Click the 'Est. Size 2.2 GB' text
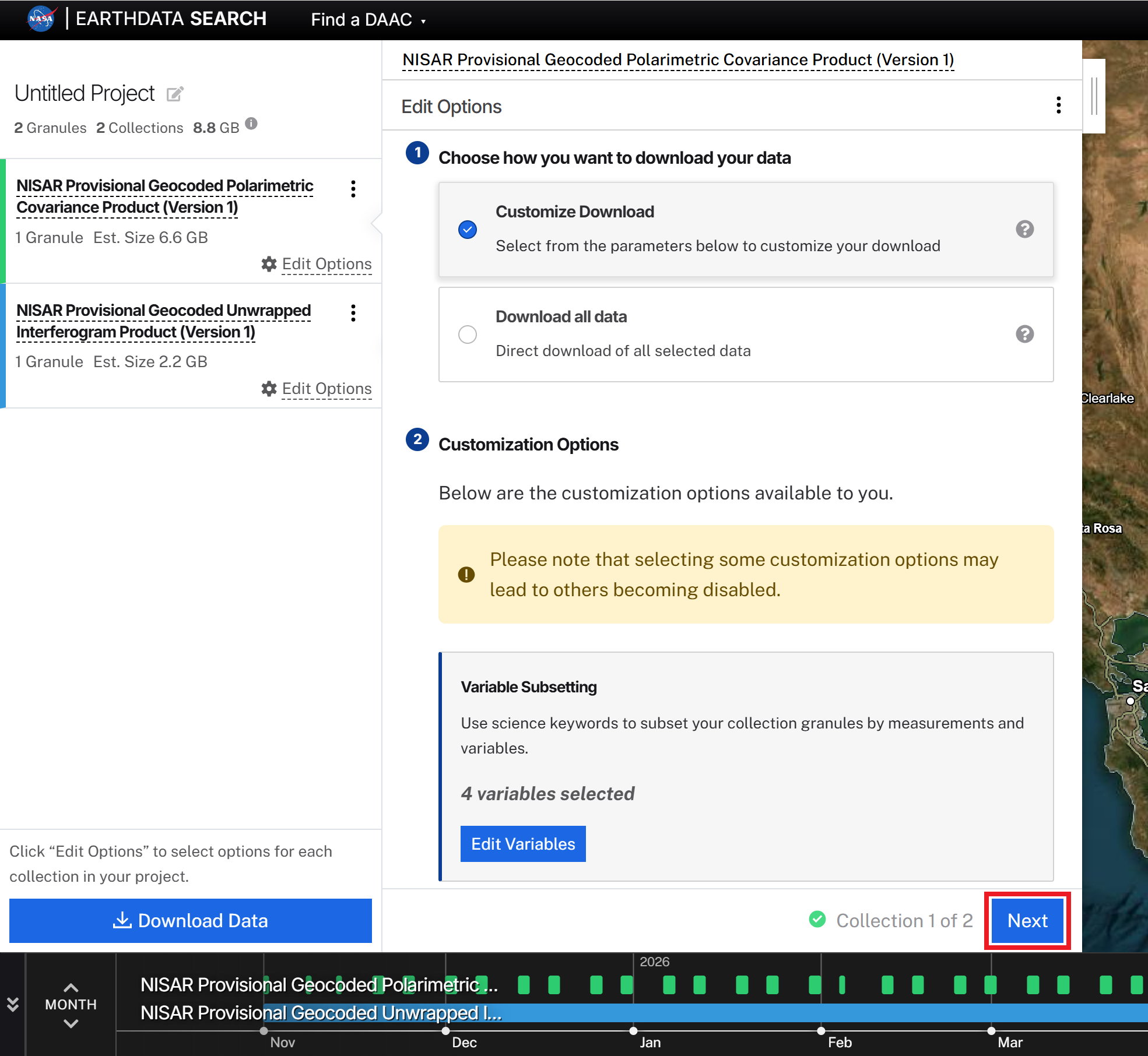This screenshot has width=1148, height=1056. (150, 361)
